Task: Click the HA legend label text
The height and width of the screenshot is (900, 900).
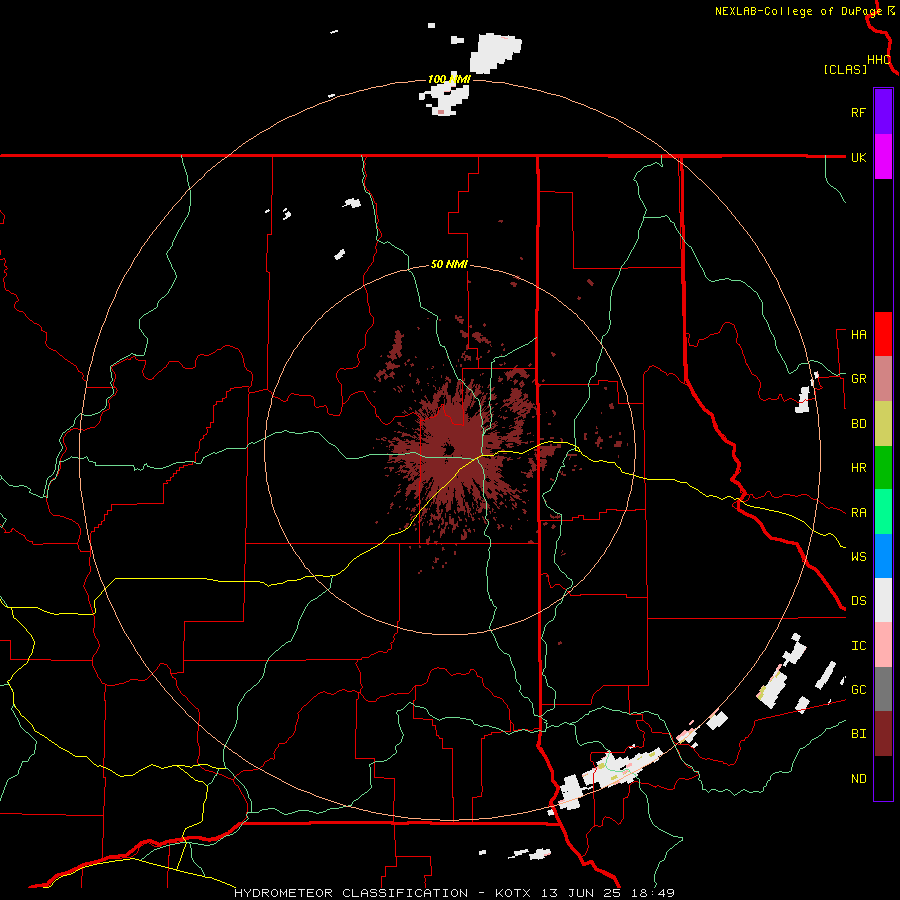Action: point(858,335)
